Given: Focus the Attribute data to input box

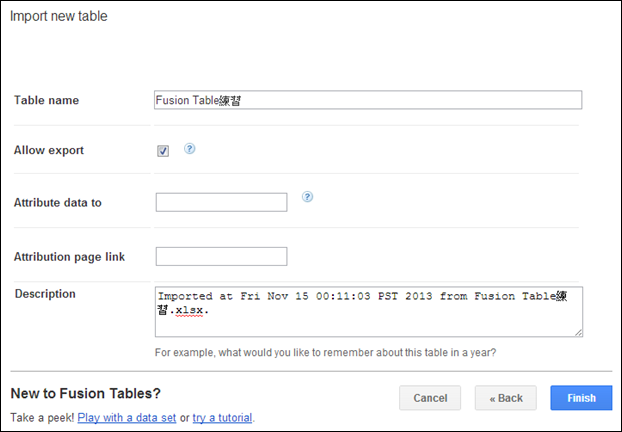Looking at the screenshot, I should [221, 203].
